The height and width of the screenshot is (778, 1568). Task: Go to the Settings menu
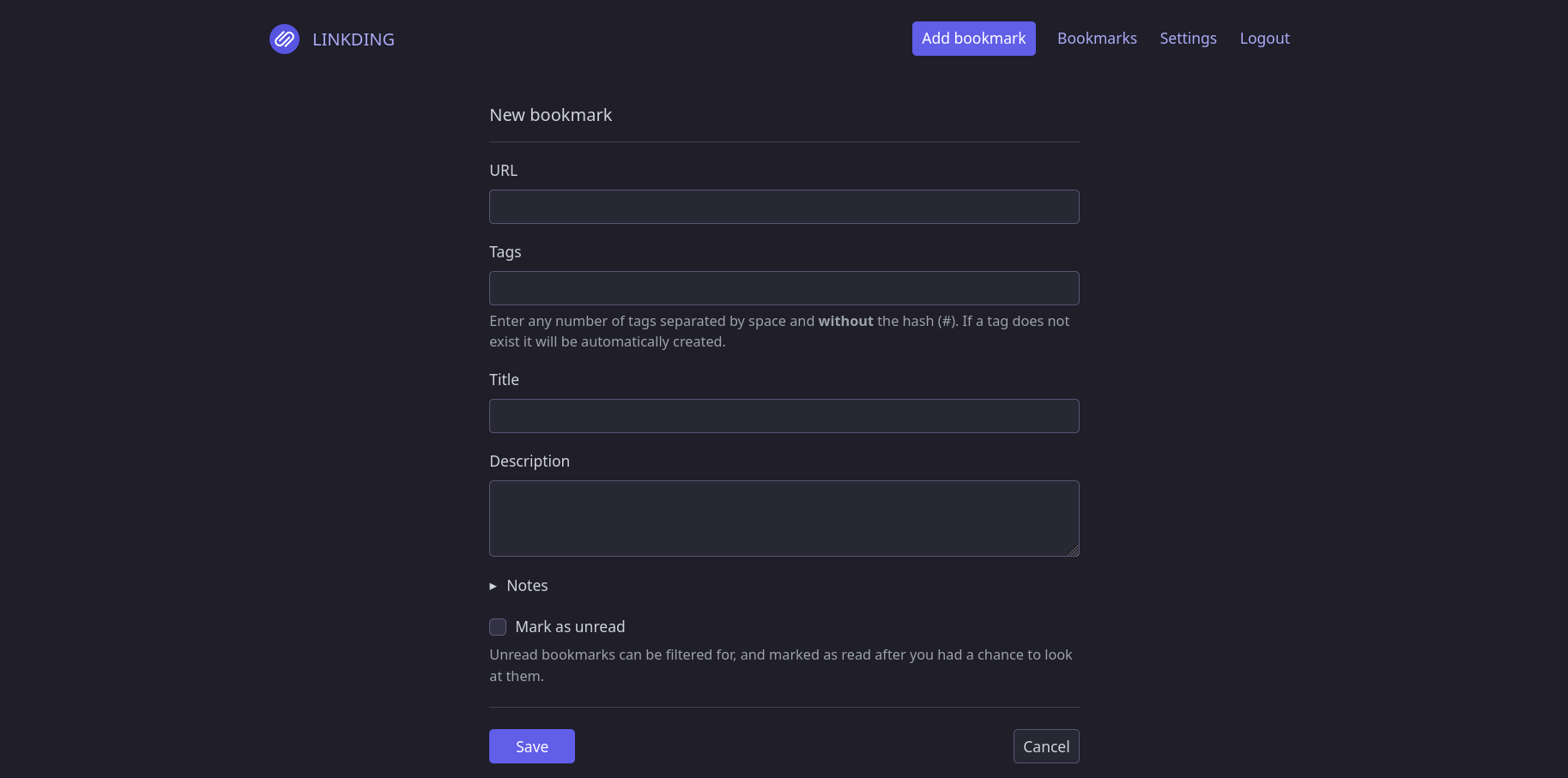1188,39
